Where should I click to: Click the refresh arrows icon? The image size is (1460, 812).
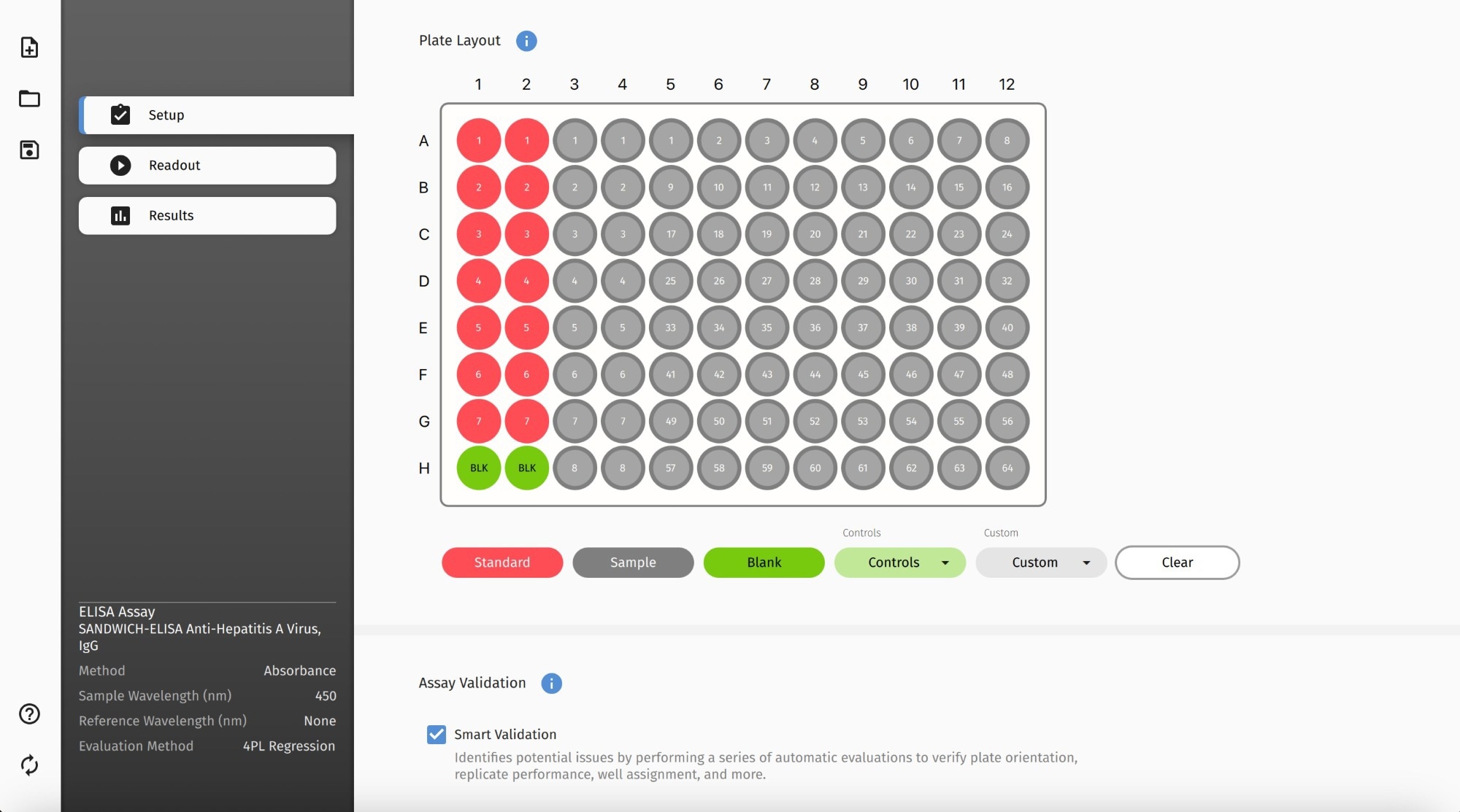point(29,765)
